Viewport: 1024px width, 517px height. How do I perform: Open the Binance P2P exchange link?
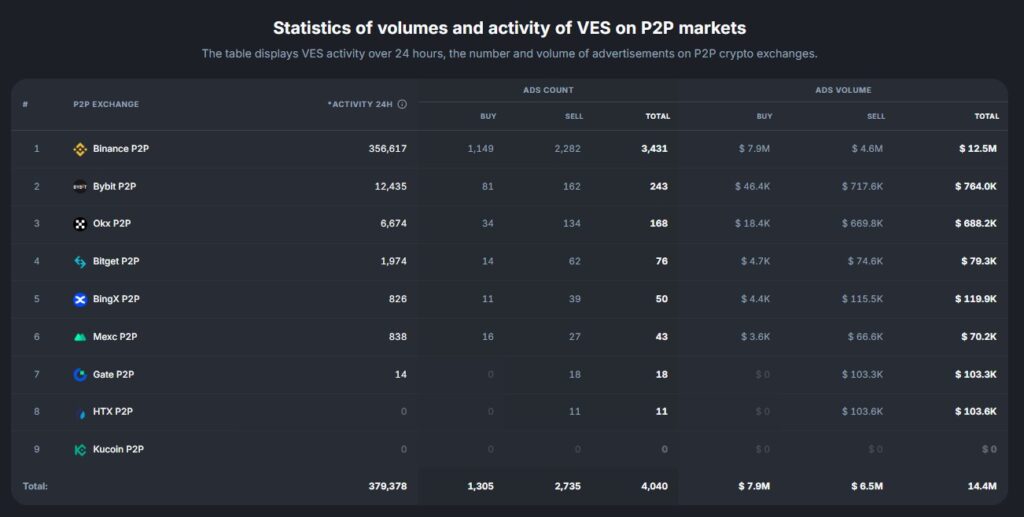121,149
